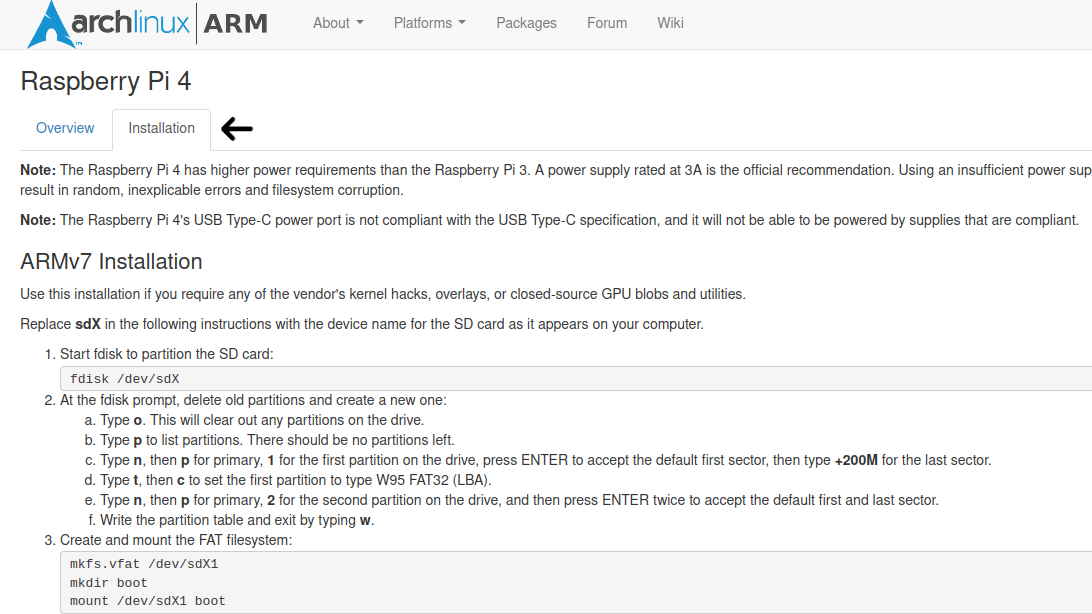The image size is (1092, 614).
Task: Click the 'fdisk /dev/sdX' code block
Action: (x=576, y=379)
